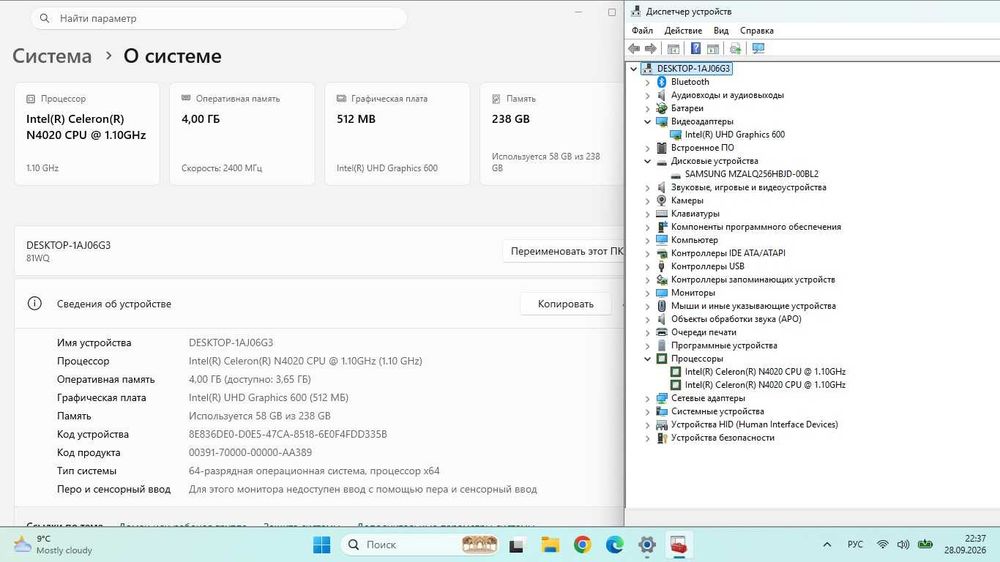Launch Google Chrome from the taskbar
Image resolution: width=1000 pixels, height=562 pixels.
tap(582, 545)
